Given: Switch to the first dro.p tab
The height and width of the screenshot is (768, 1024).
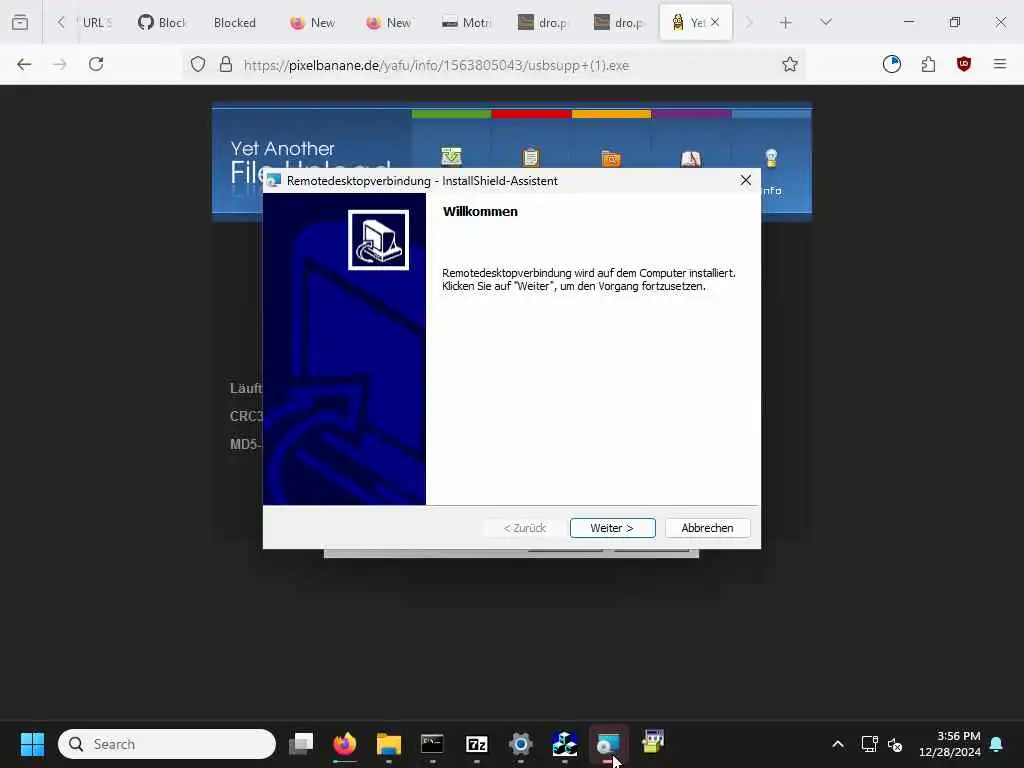Looking at the screenshot, I should click(x=542, y=23).
